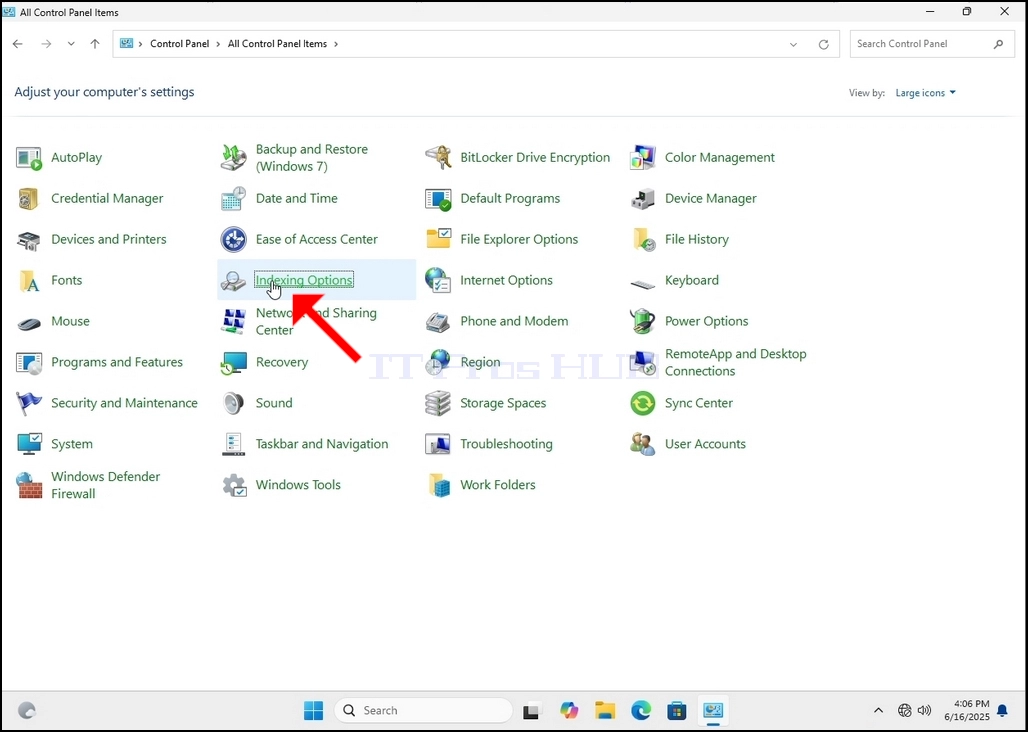Open the volume speaker tray icon
The width and height of the screenshot is (1028, 732).
coord(924,710)
